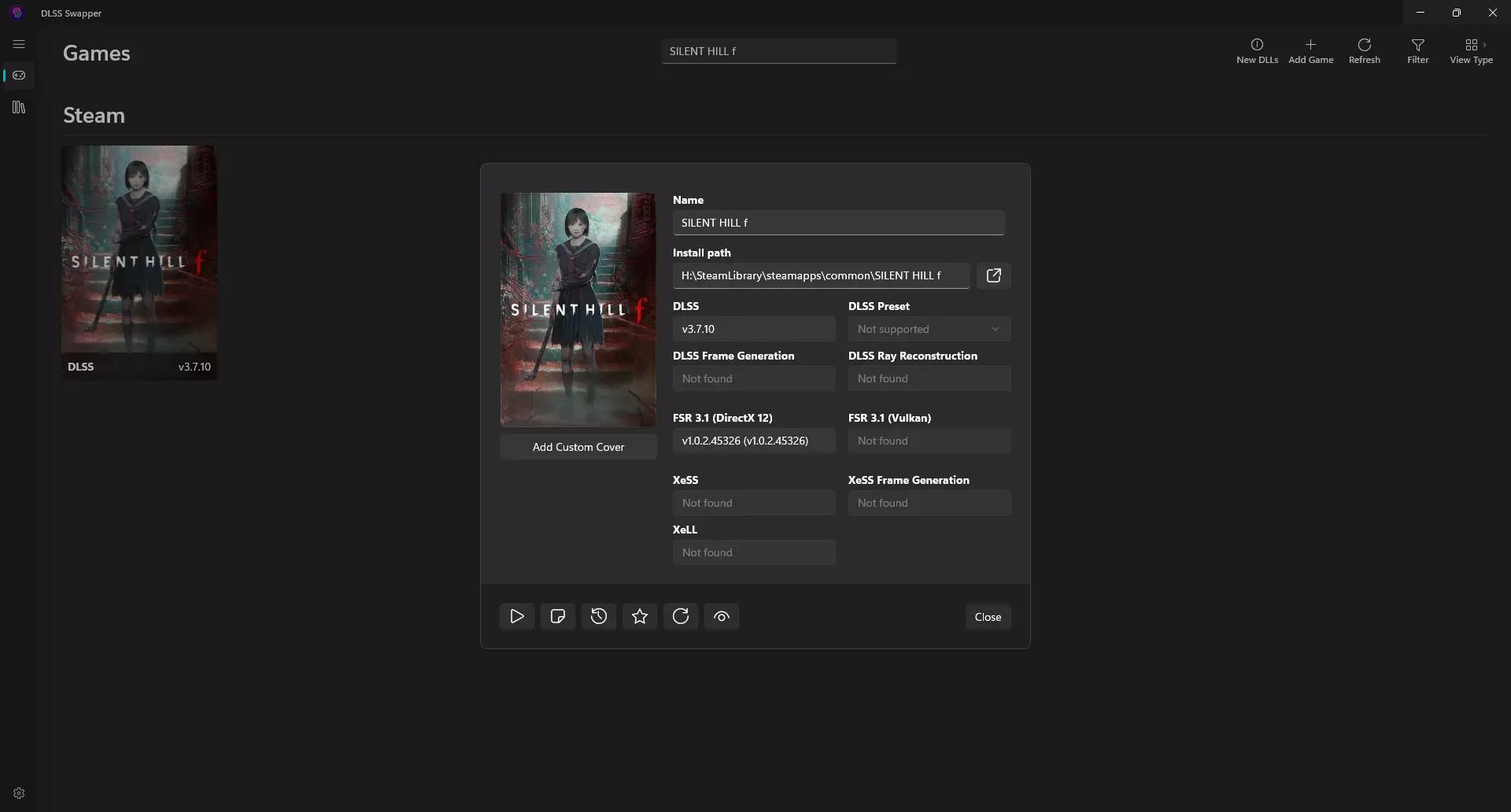1511x812 pixels.
Task: Close the game details dialog
Action: [988, 617]
